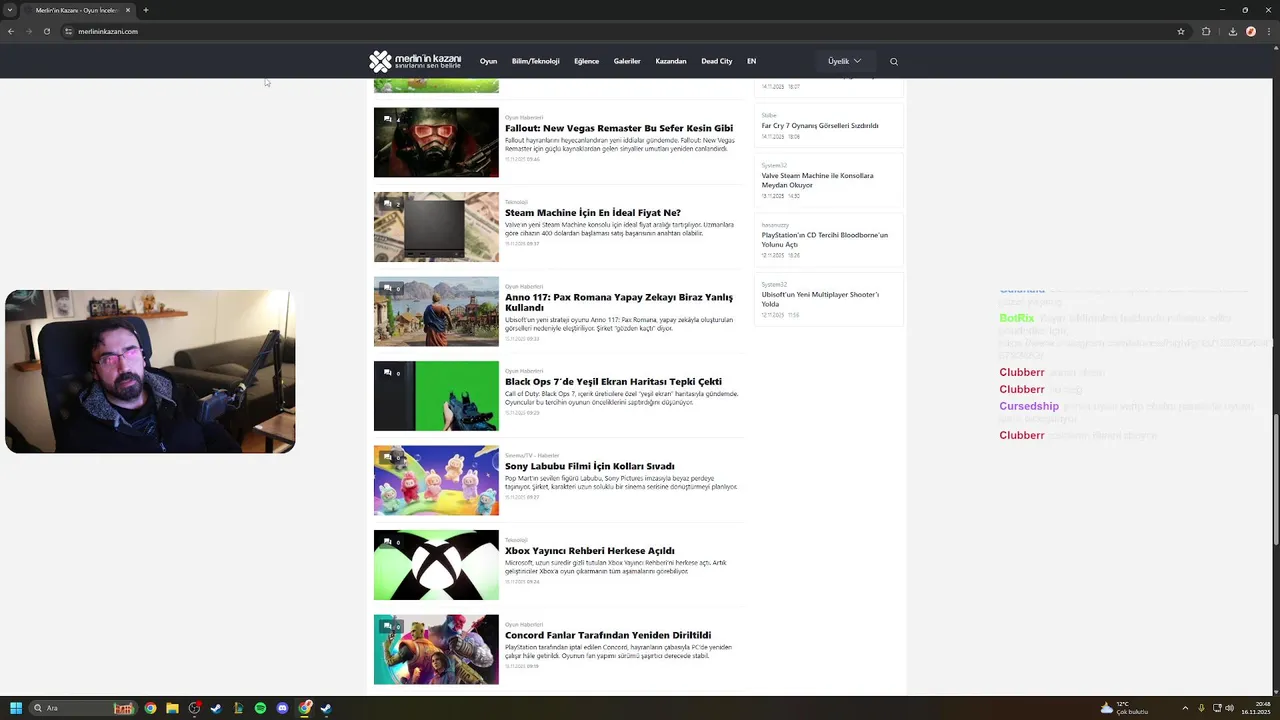Close the Merlin'in Kazanı browser tab
Viewport: 1280px width, 720px height.
pyautogui.click(x=128, y=10)
